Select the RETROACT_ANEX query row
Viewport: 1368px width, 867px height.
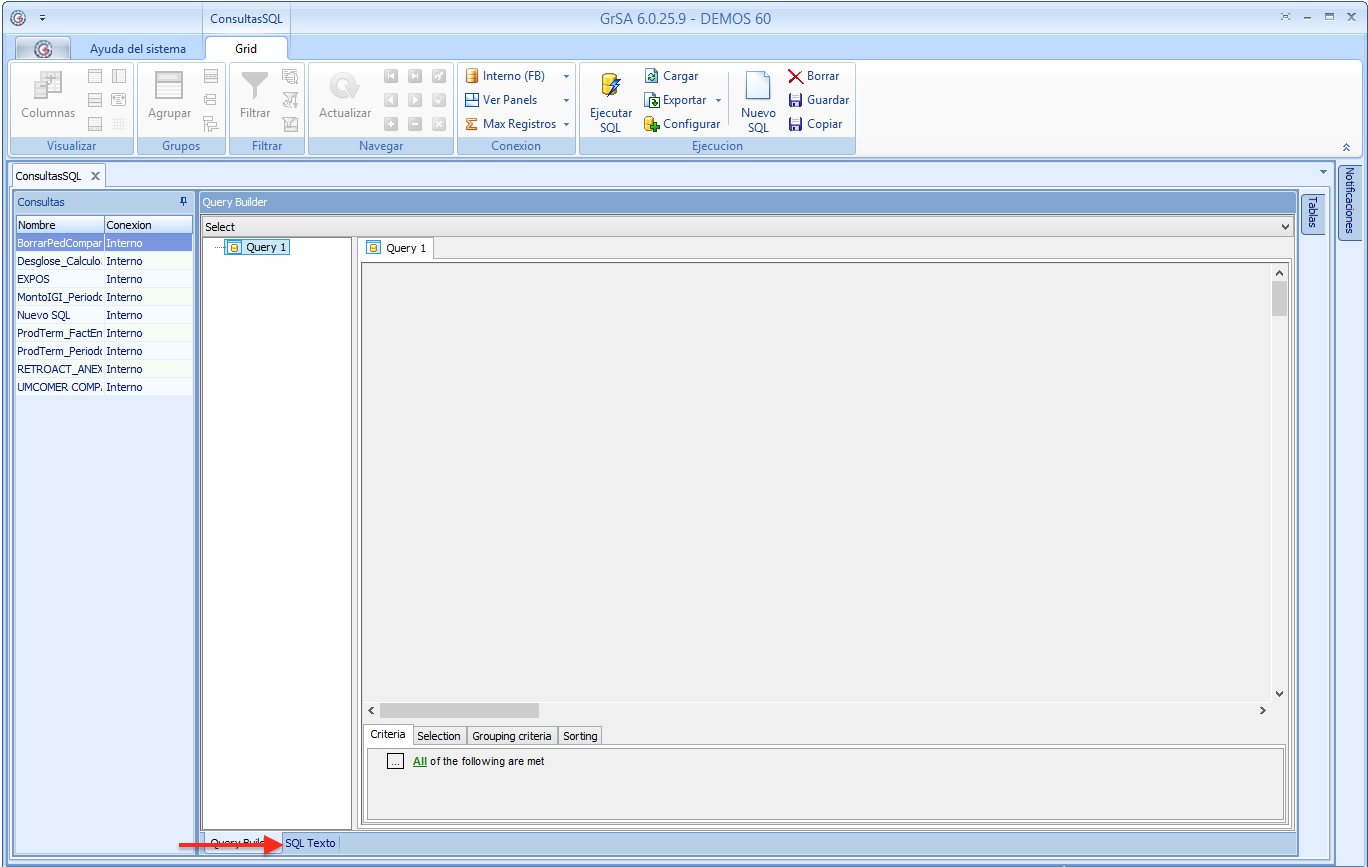click(x=104, y=369)
